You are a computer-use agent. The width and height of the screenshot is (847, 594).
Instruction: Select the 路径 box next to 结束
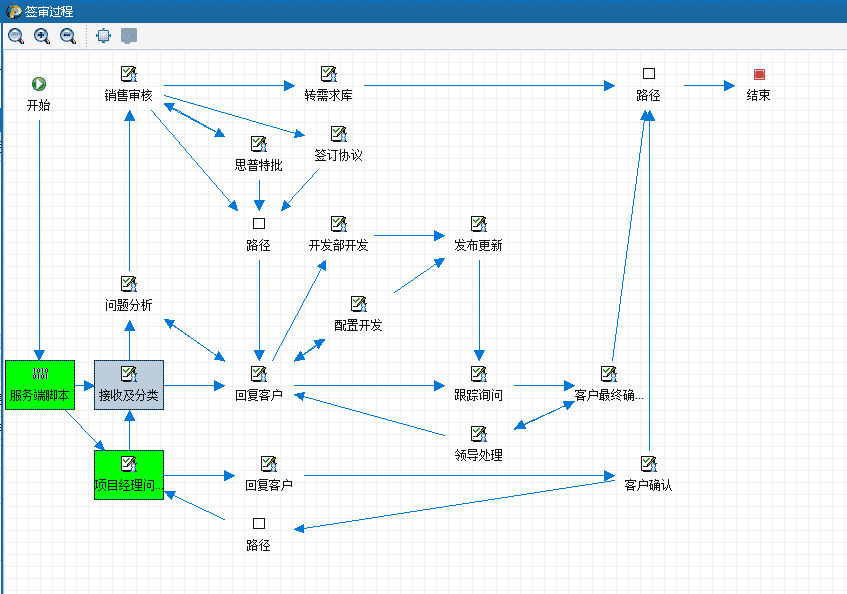[x=649, y=84]
